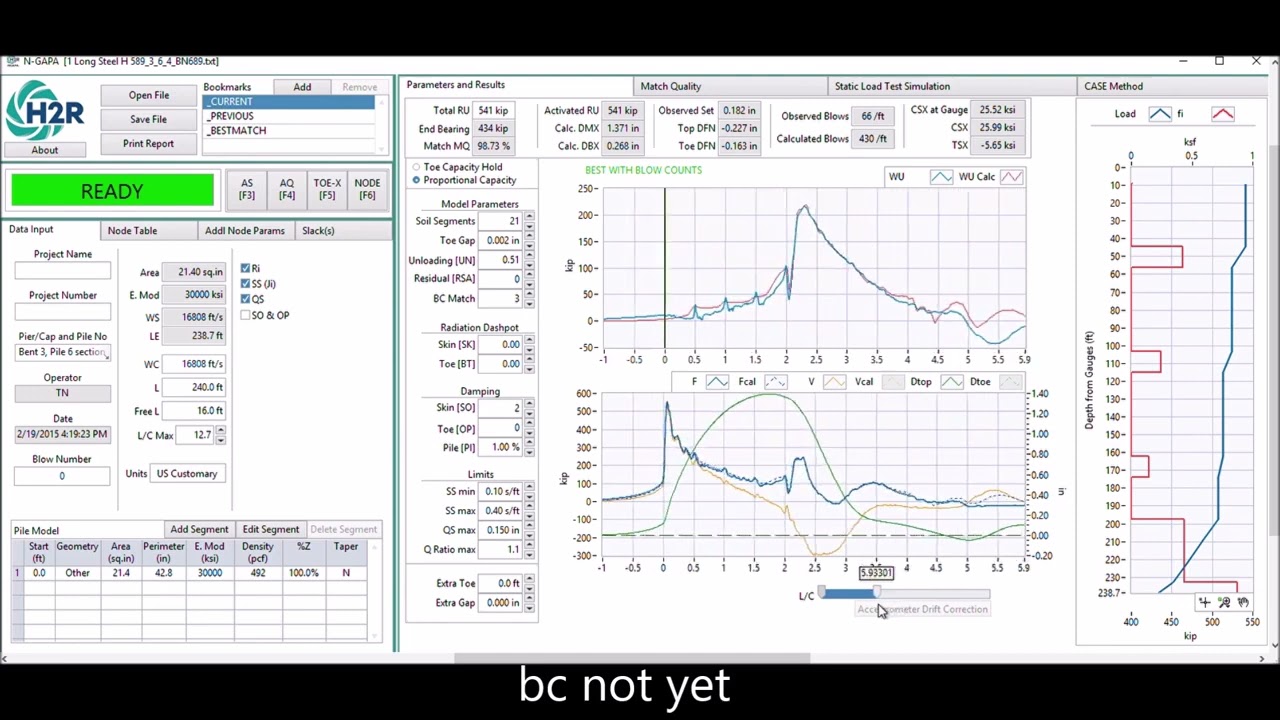Click the Operator TN field
This screenshot has height=720, width=1280.
(x=63, y=393)
